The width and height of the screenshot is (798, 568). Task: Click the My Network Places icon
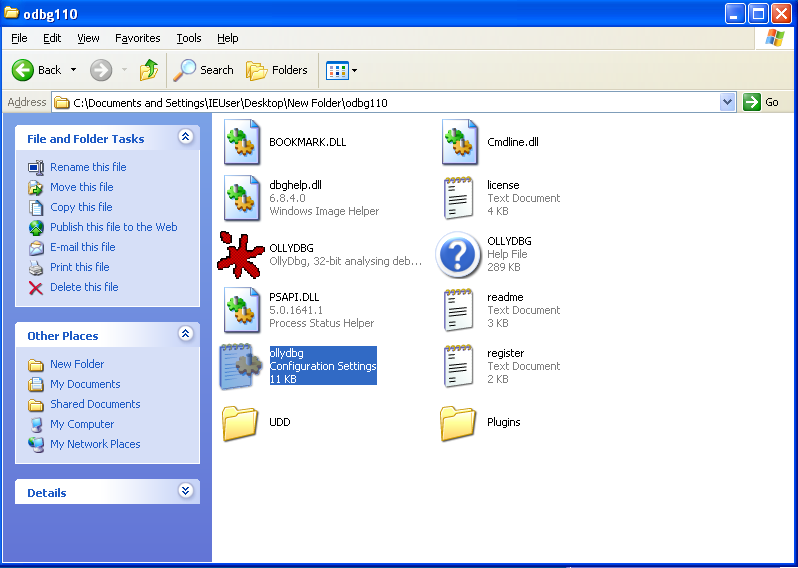[x=36, y=444]
